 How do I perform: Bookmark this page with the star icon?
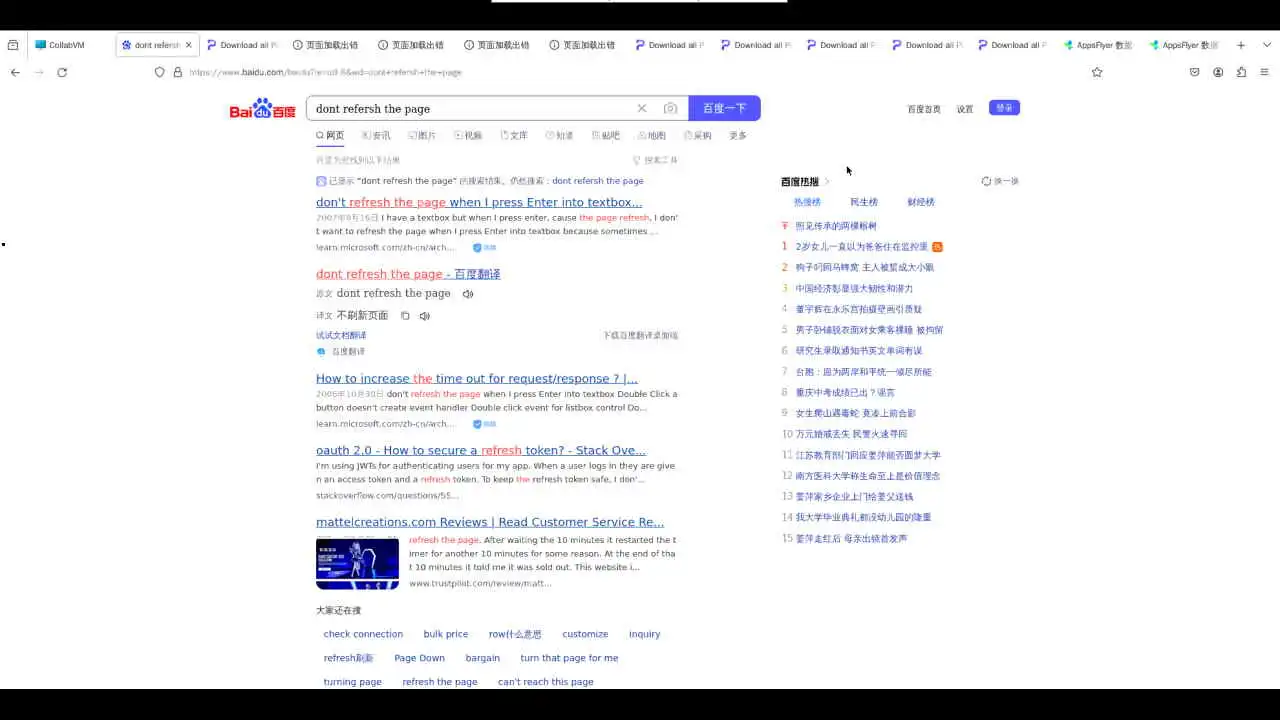click(1097, 72)
